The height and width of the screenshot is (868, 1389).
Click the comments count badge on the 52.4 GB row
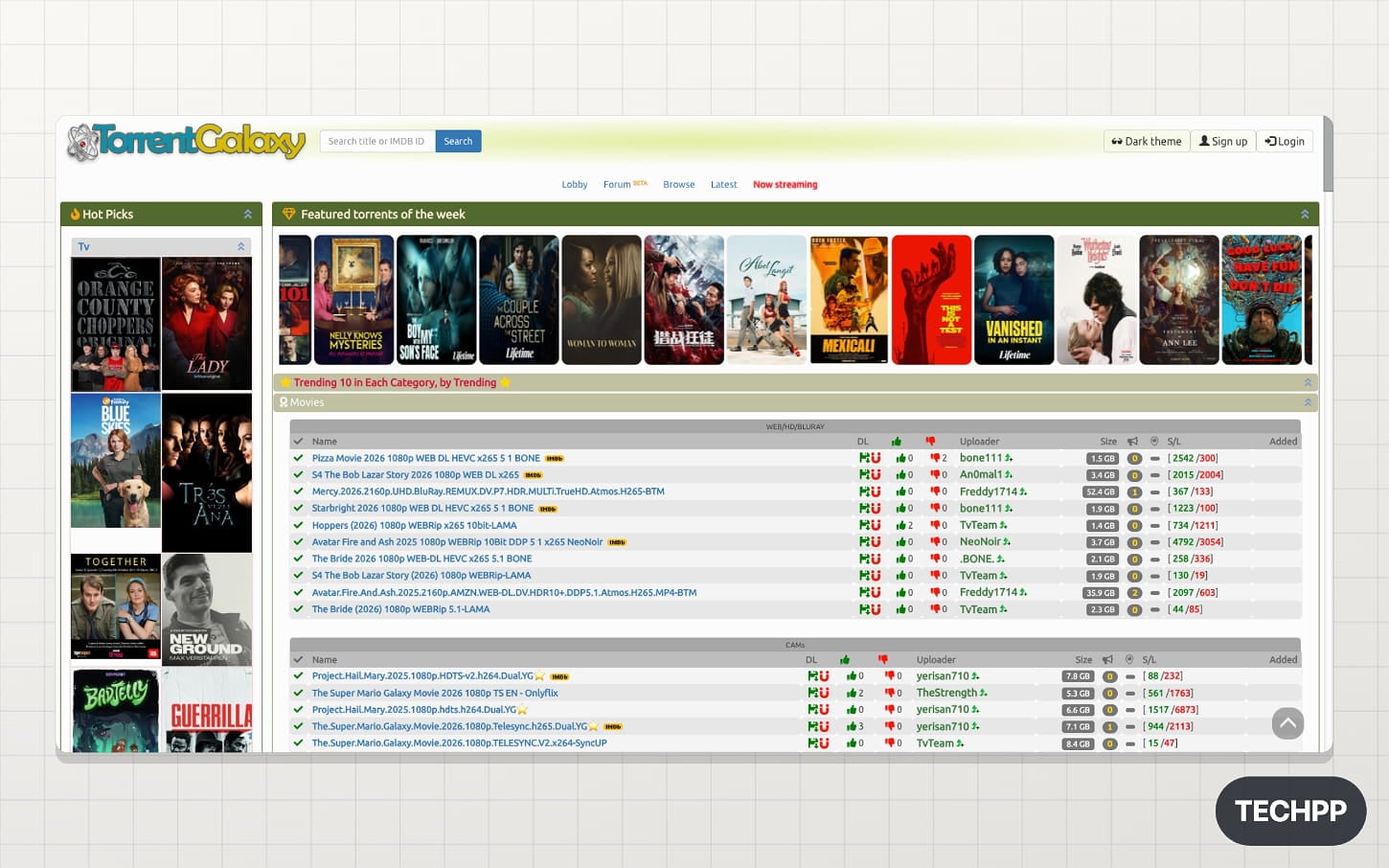point(1134,492)
